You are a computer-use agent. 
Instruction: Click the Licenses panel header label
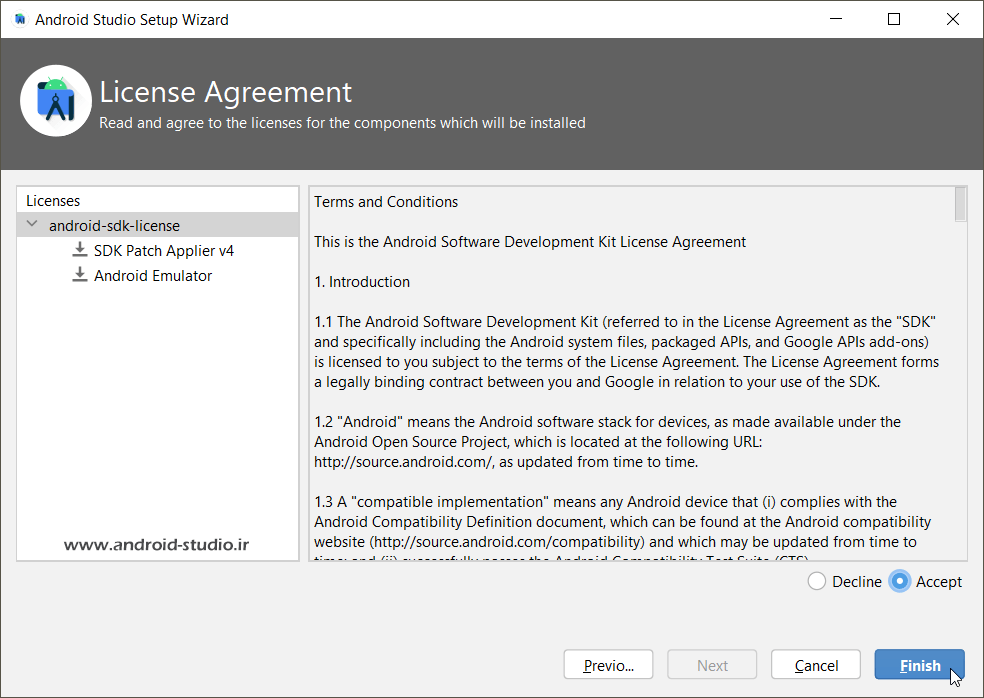(x=53, y=201)
